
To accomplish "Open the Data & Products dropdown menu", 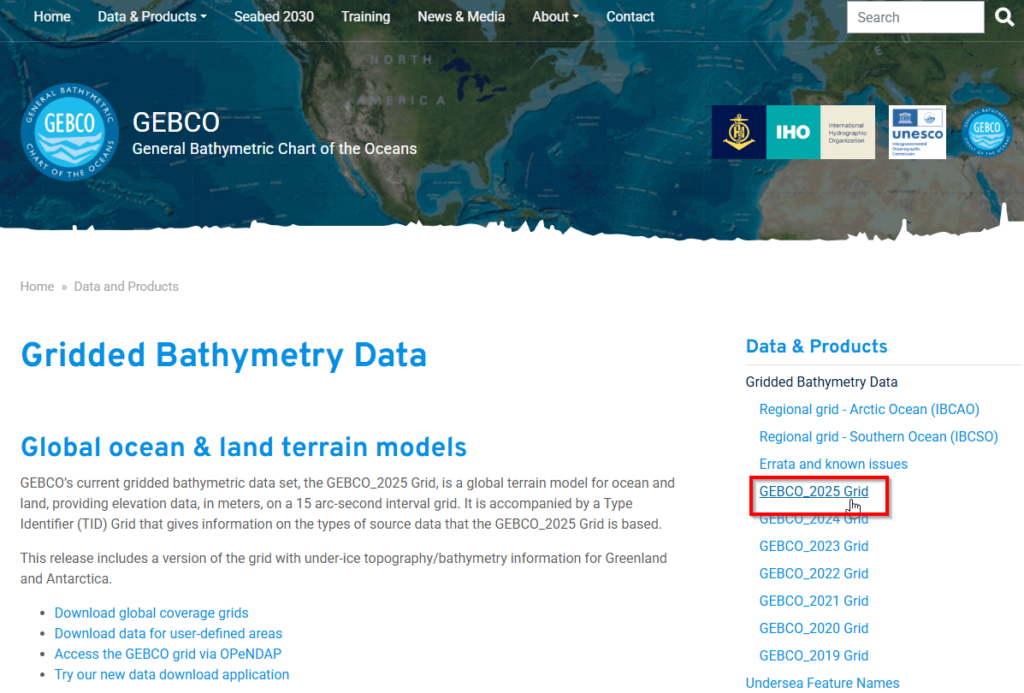I will point(150,16).
